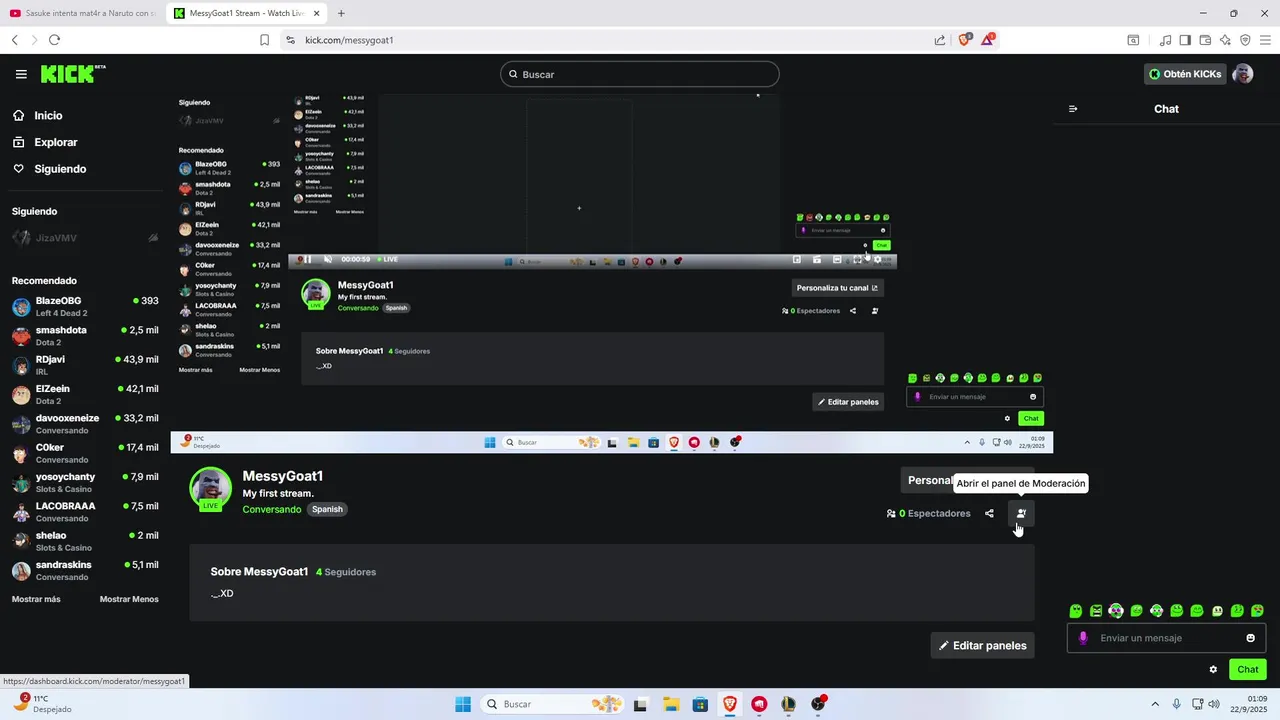The image size is (1280, 720).
Task: Open LACOBRAAA recommended channel
Action: [85, 511]
